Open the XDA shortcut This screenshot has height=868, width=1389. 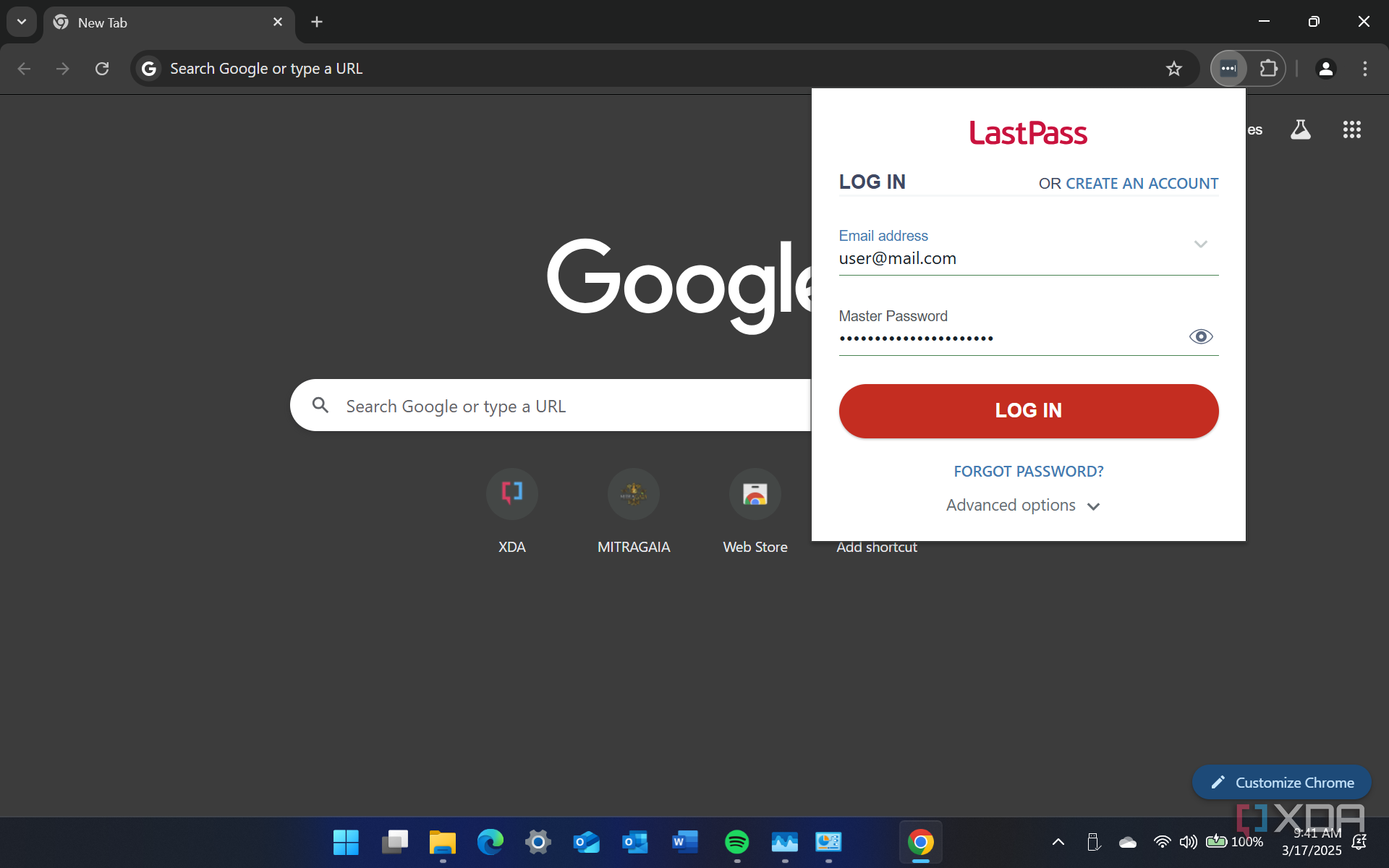tap(512, 511)
